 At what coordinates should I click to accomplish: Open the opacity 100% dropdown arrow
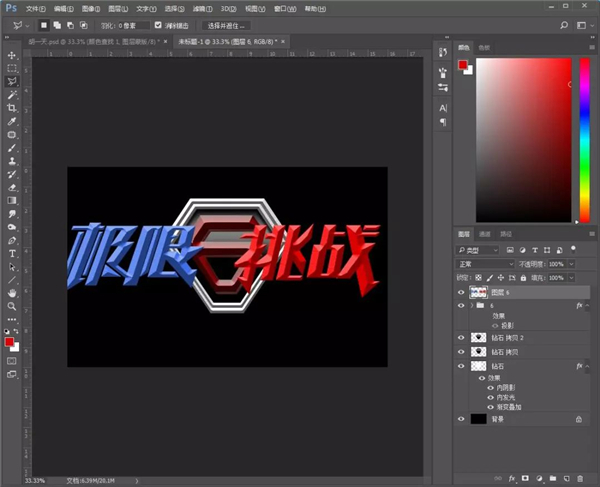click(x=571, y=264)
